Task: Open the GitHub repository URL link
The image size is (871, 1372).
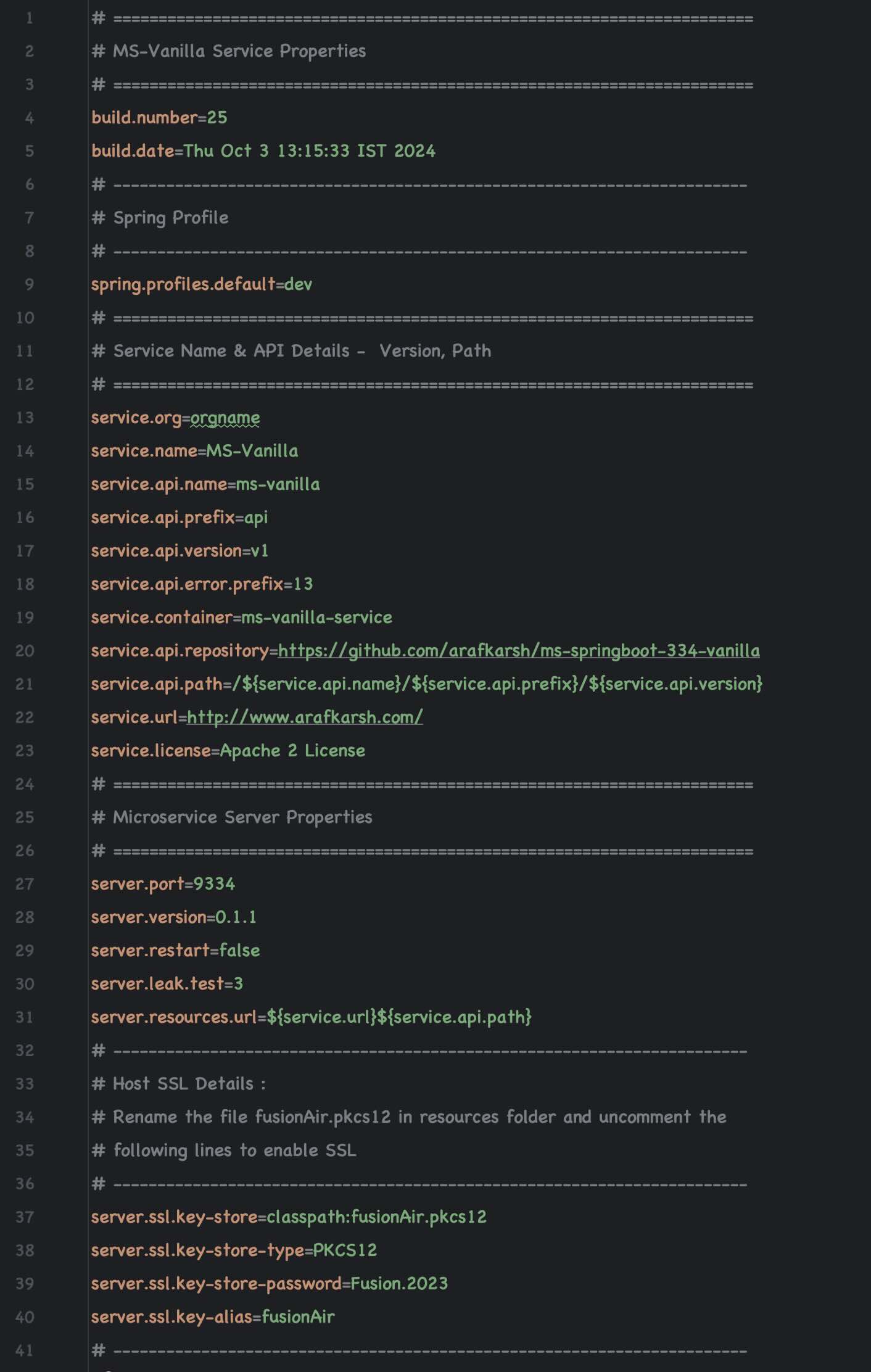Action: tap(519, 650)
